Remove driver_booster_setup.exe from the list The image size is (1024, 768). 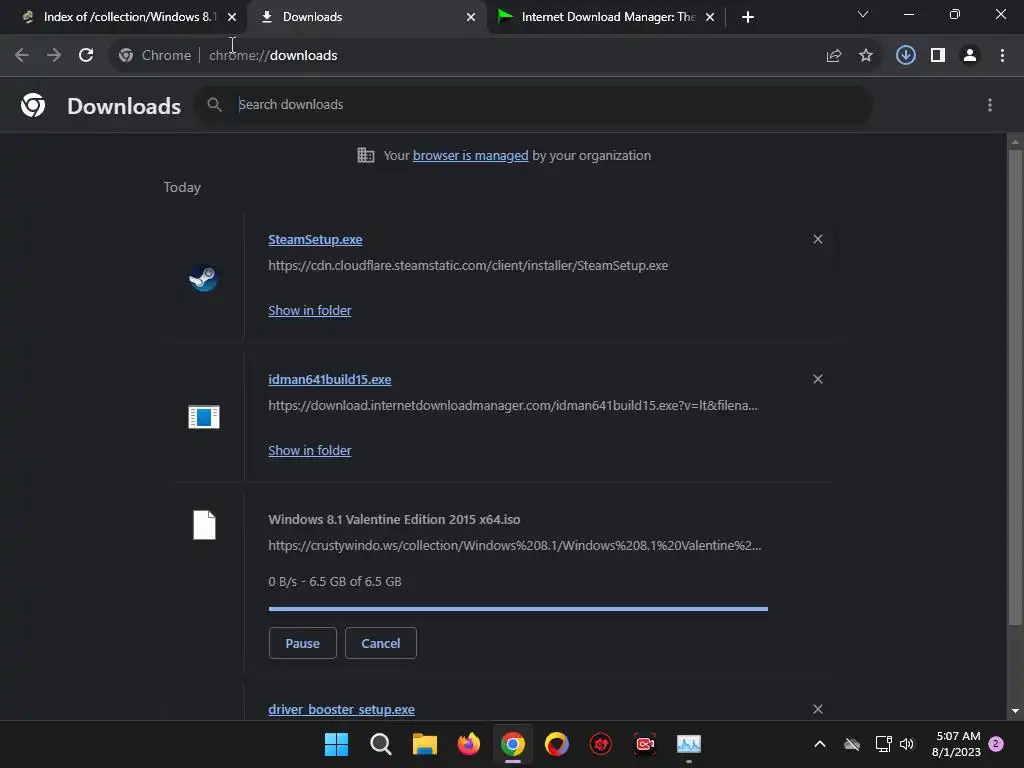pyautogui.click(x=818, y=709)
